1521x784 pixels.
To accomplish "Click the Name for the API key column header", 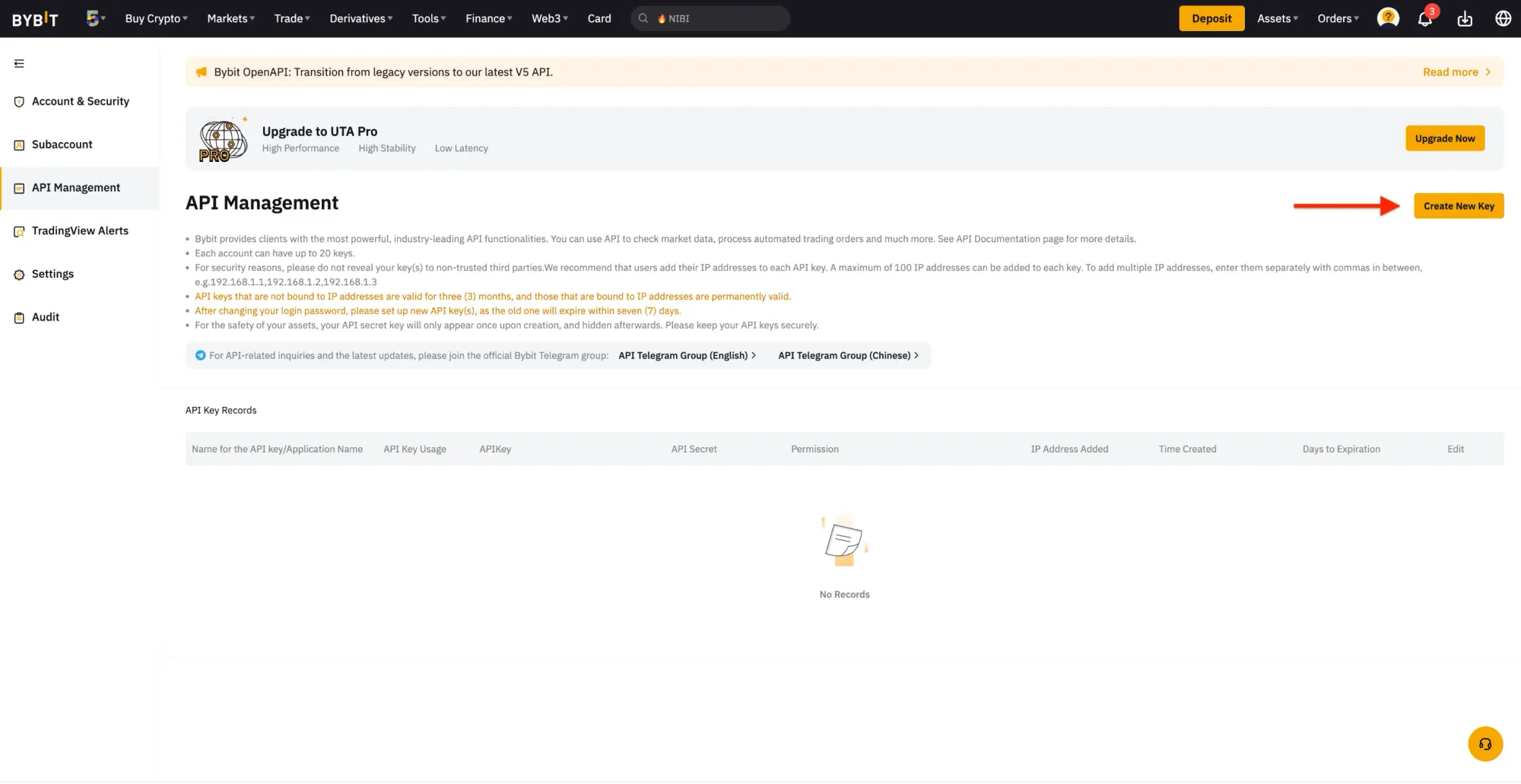I will coord(277,449).
